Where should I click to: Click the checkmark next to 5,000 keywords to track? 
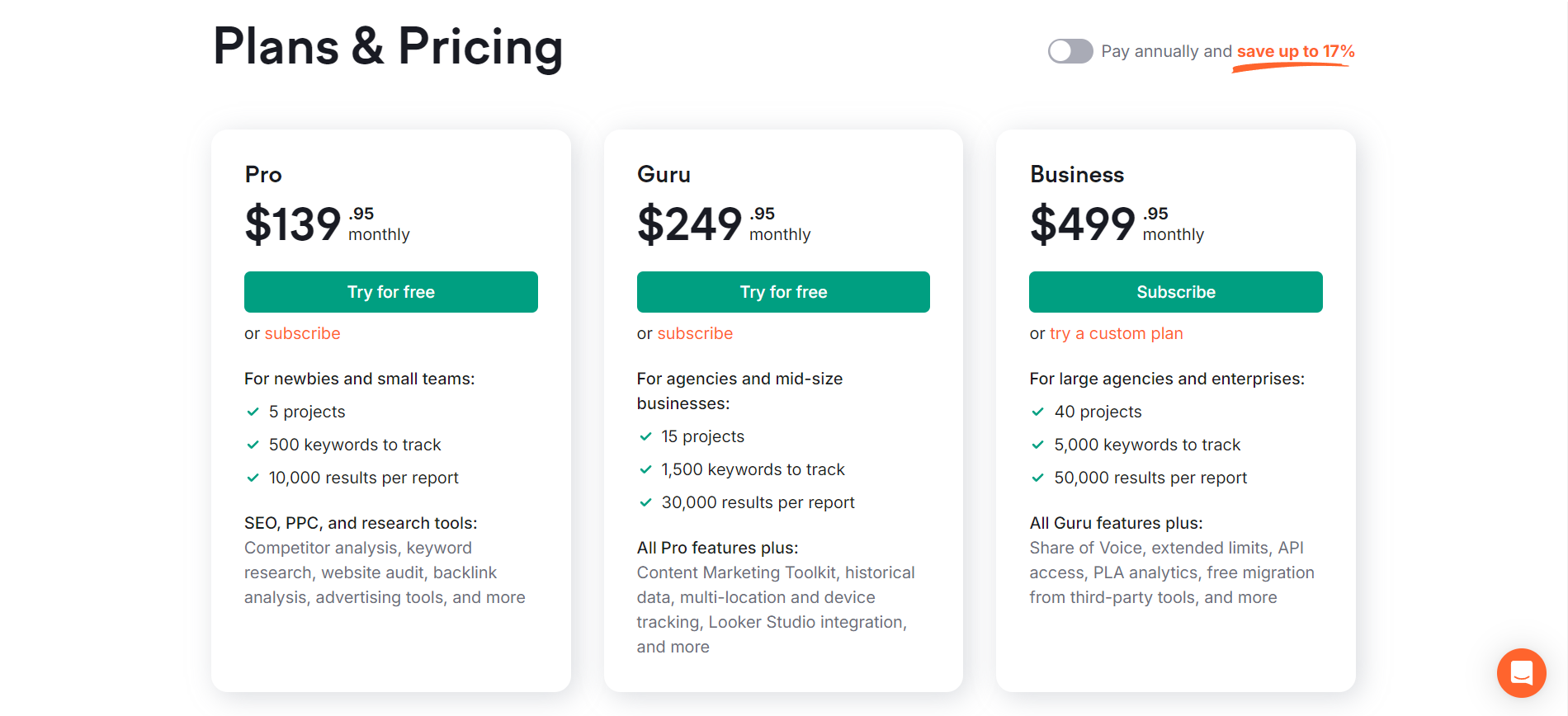tap(1037, 445)
